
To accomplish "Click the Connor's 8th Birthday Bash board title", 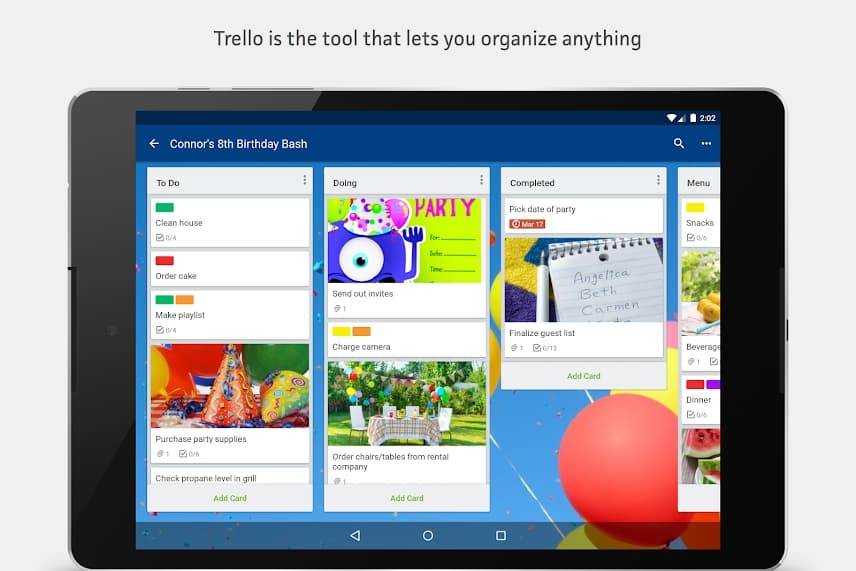I will pyautogui.click(x=239, y=144).
